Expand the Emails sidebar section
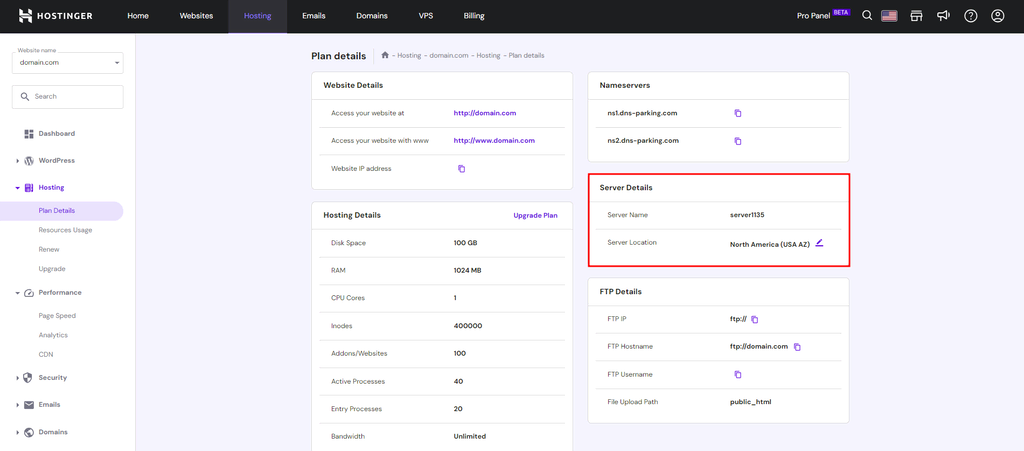The width and height of the screenshot is (1024, 451). 18,405
